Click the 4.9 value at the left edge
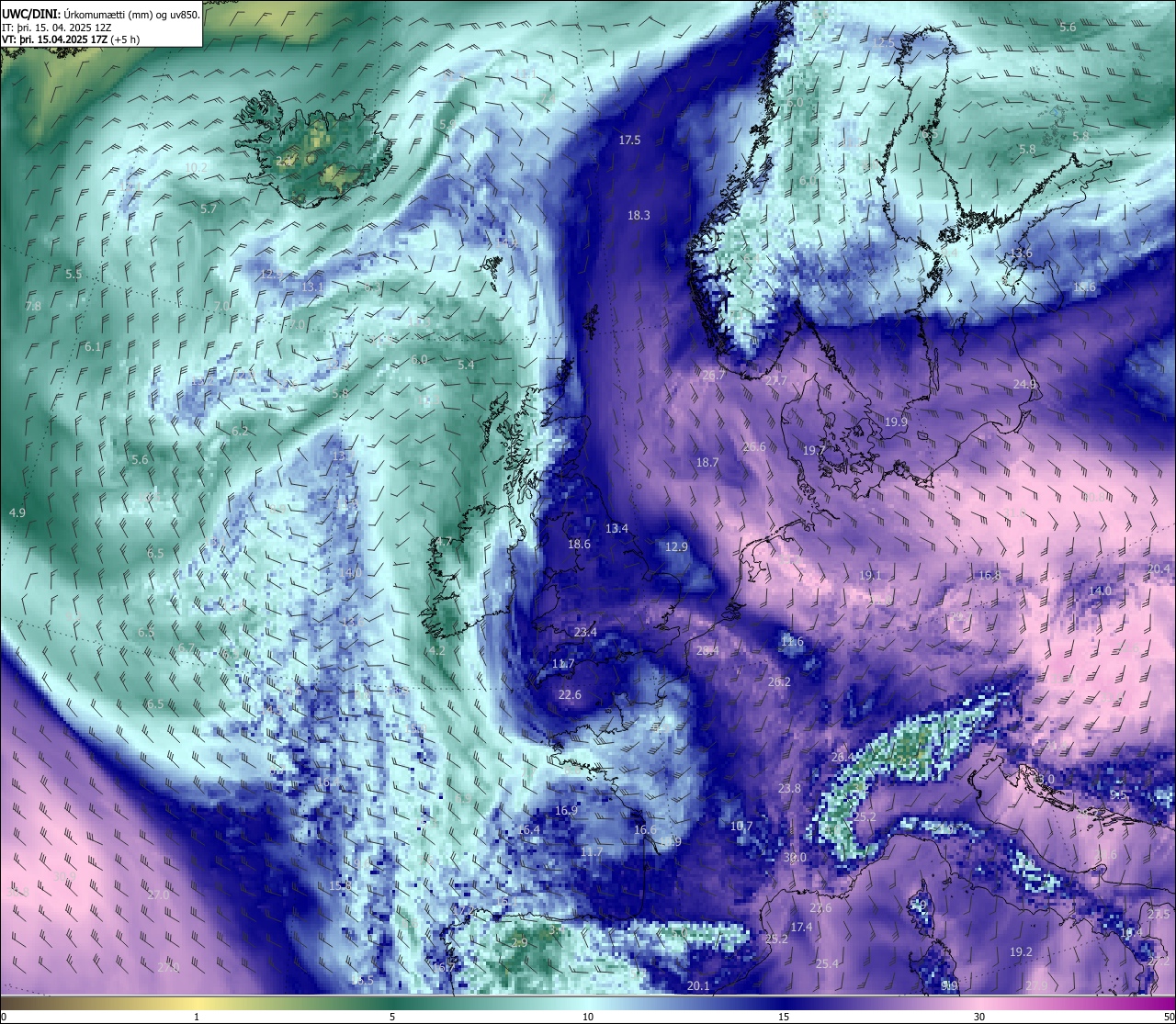This screenshot has width=1176, height=1024. (x=17, y=512)
